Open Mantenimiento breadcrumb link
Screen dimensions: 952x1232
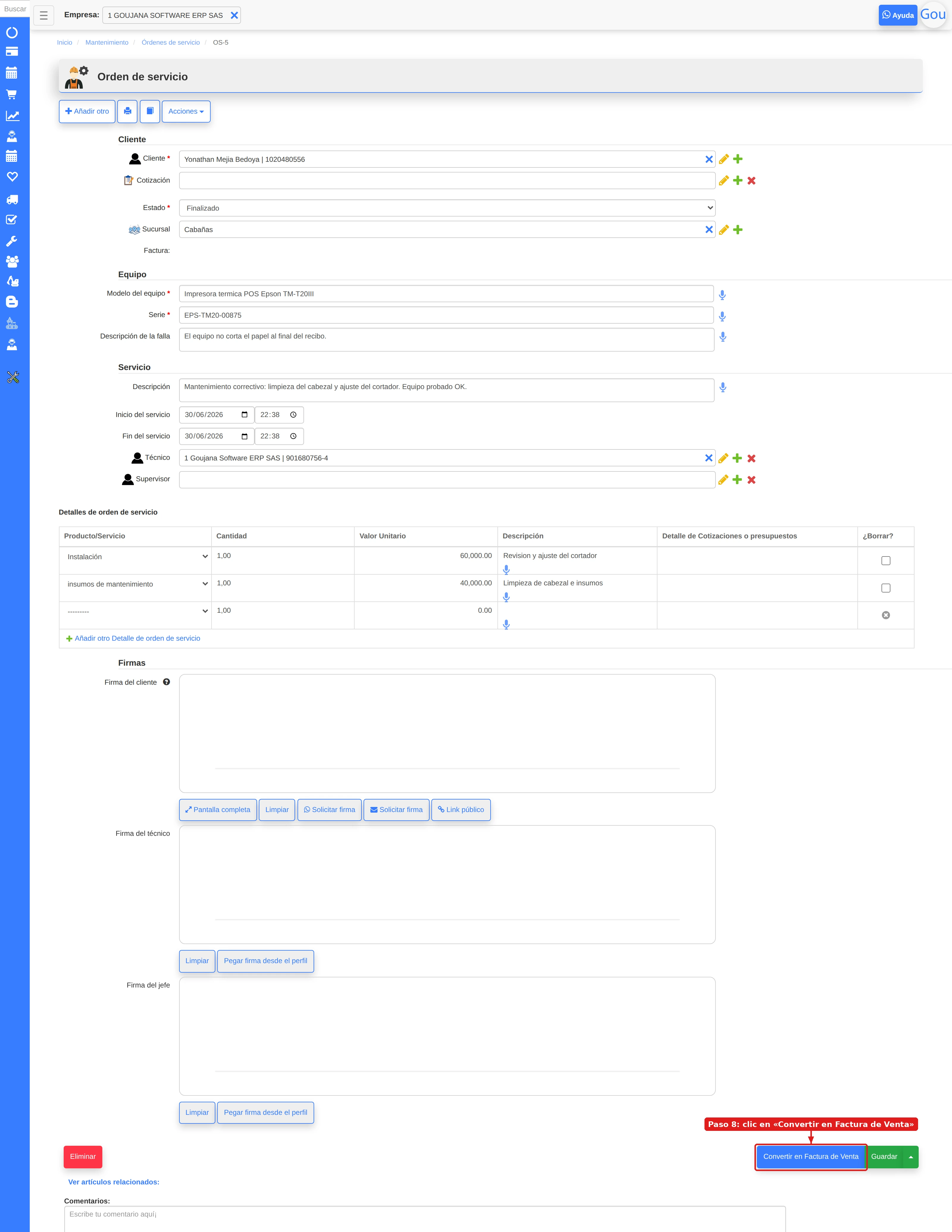[x=107, y=42]
